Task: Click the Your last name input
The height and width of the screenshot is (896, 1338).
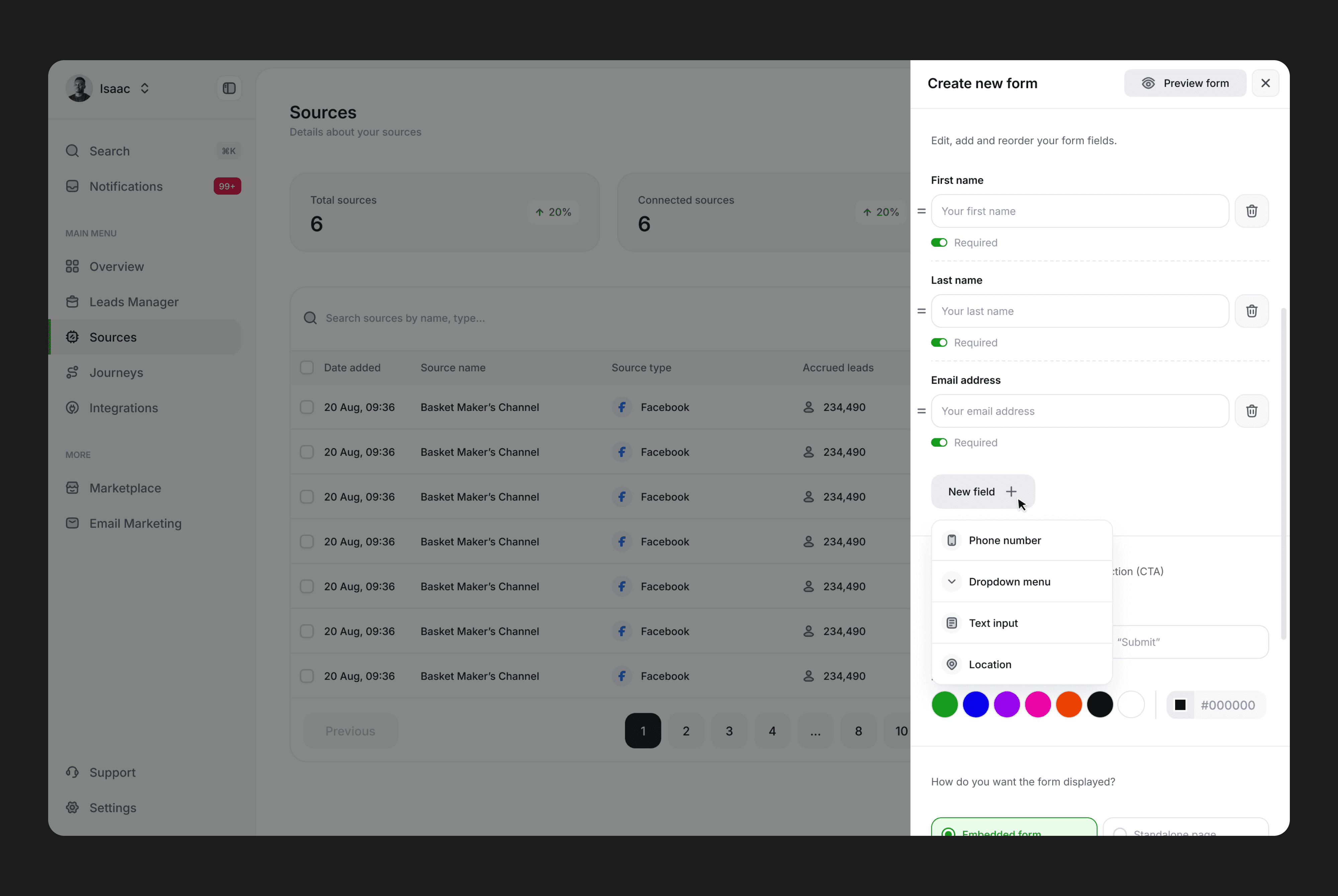Action: coord(1080,311)
